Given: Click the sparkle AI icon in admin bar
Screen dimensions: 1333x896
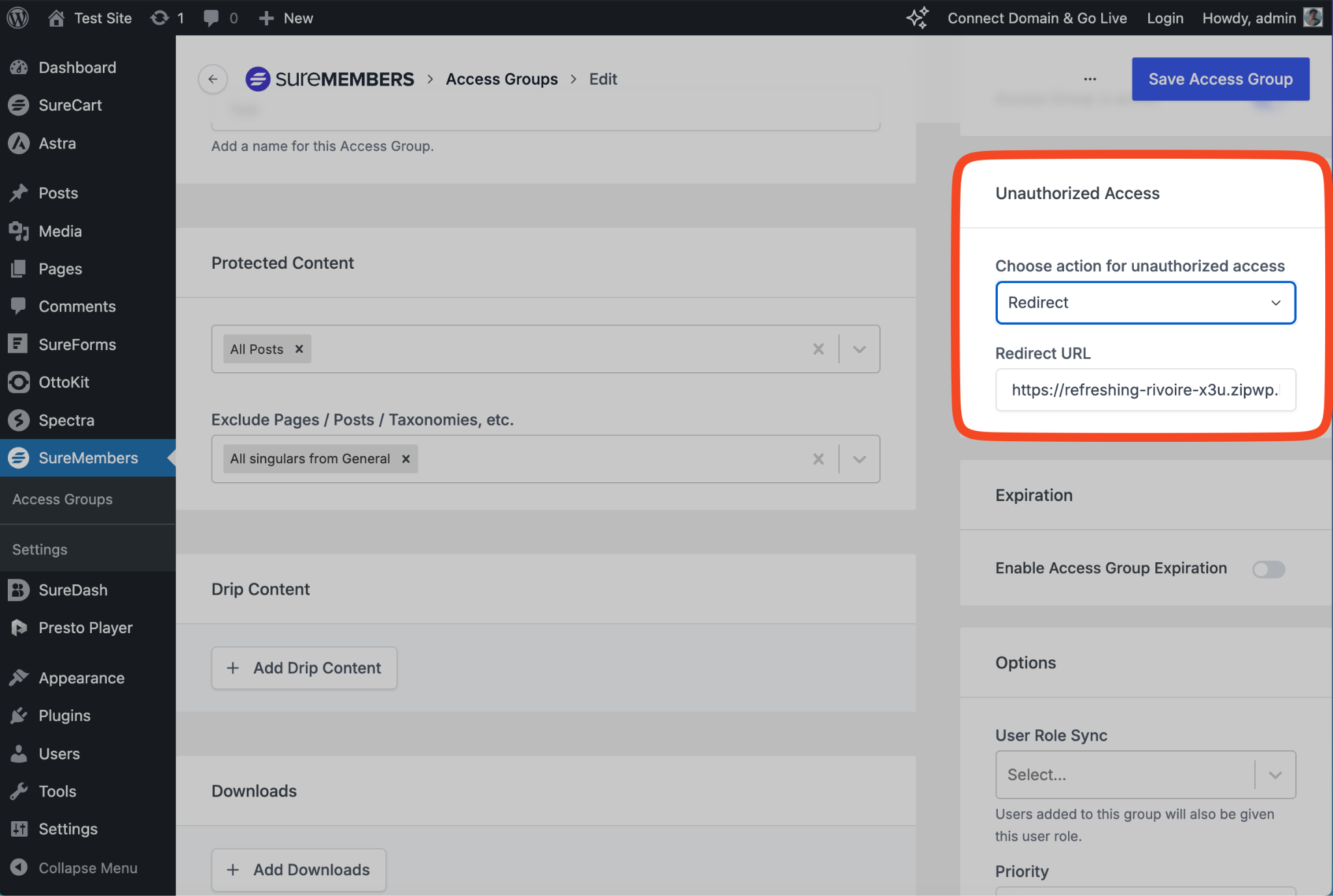Looking at the screenshot, I should (x=918, y=18).
